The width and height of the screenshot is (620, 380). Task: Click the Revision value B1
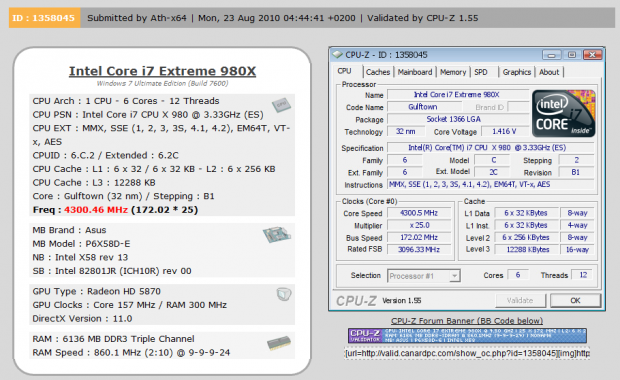[576, 172]
